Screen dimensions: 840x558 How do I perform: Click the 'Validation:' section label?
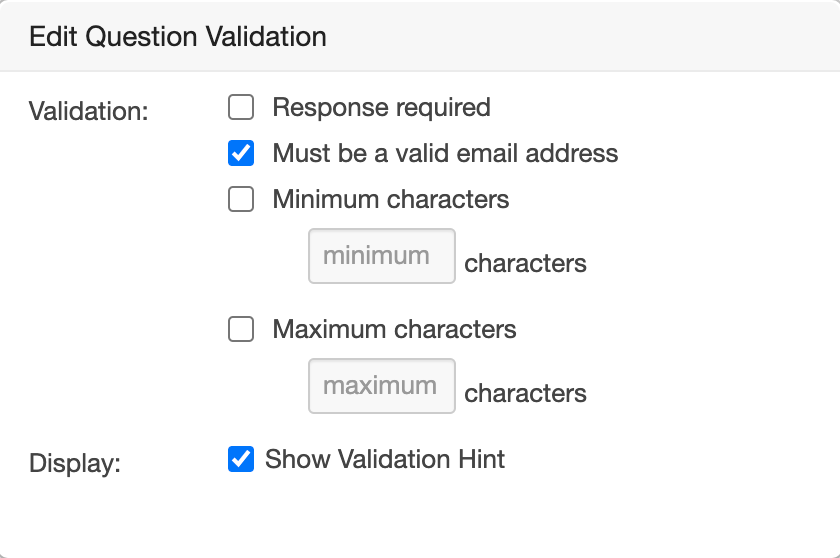(x=88, y=111)
